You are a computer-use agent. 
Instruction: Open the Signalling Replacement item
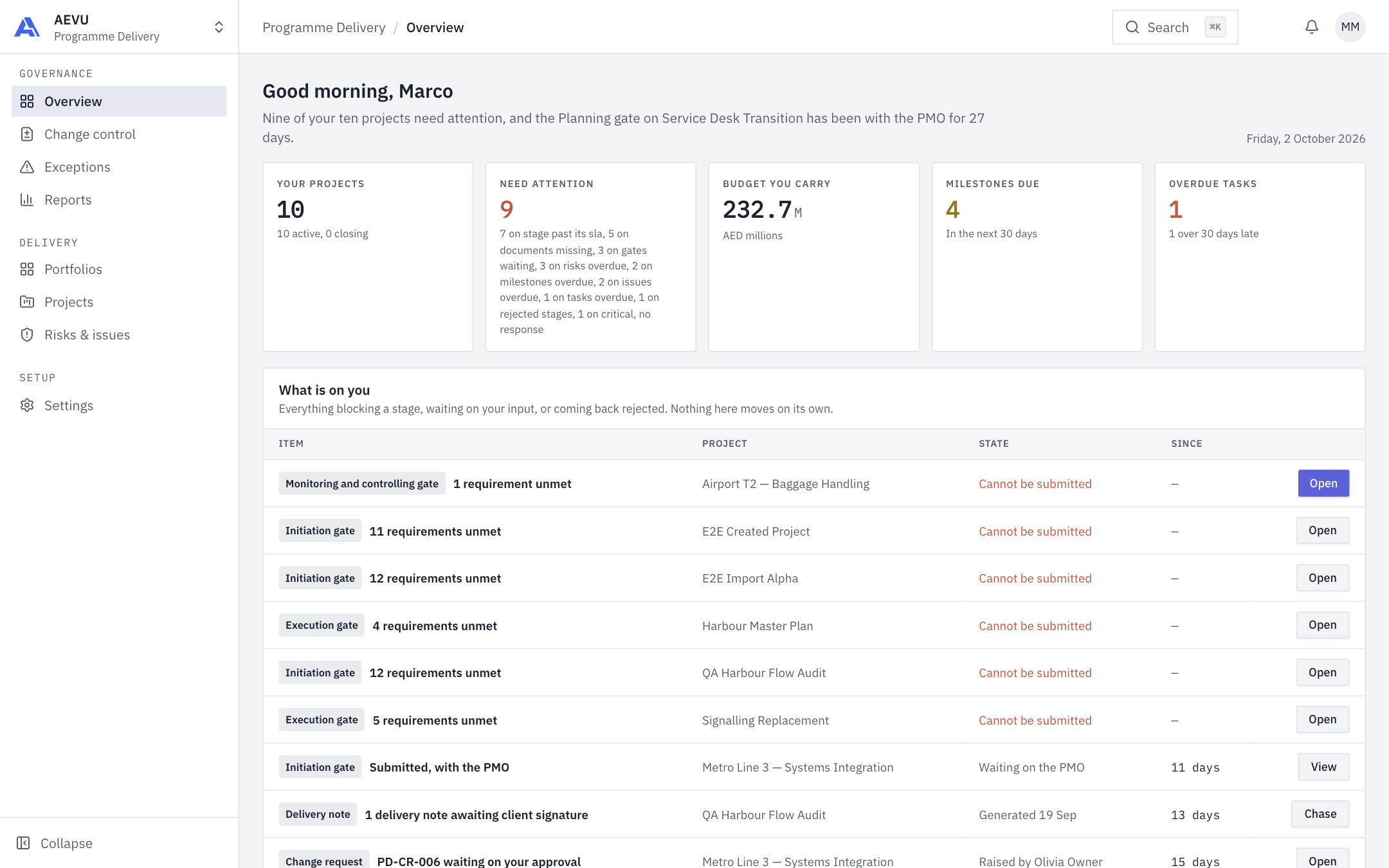point(1322,719)
